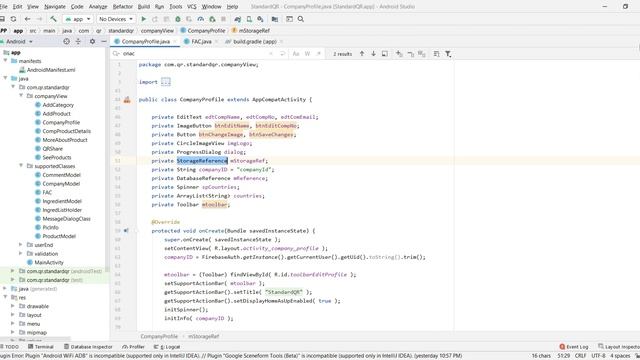
Task: Collapse the companyView package
Action: coord(21,96)
